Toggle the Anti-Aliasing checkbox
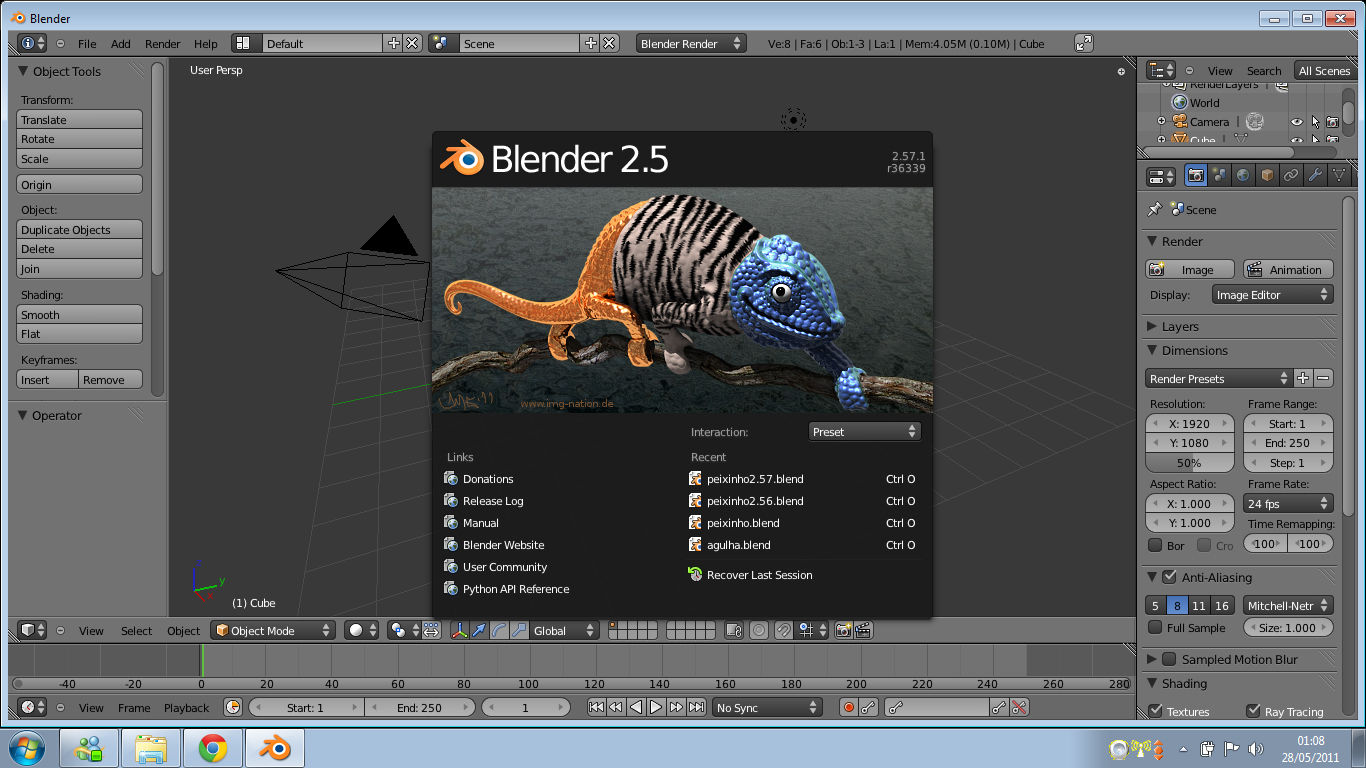The width and height of the screenshot is (1366, 768). click(1168, 577)
